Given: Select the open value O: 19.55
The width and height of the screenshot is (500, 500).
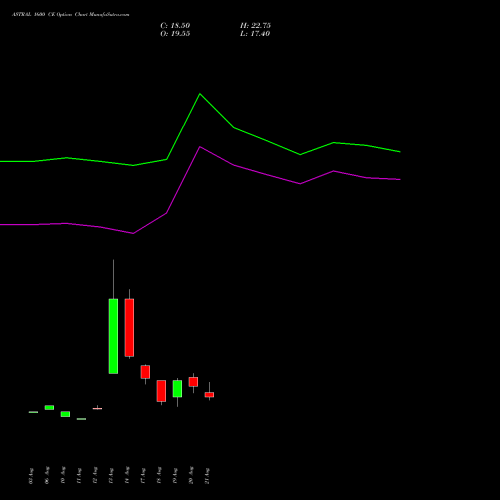Looking at the screenshot, I should (175, 34).
